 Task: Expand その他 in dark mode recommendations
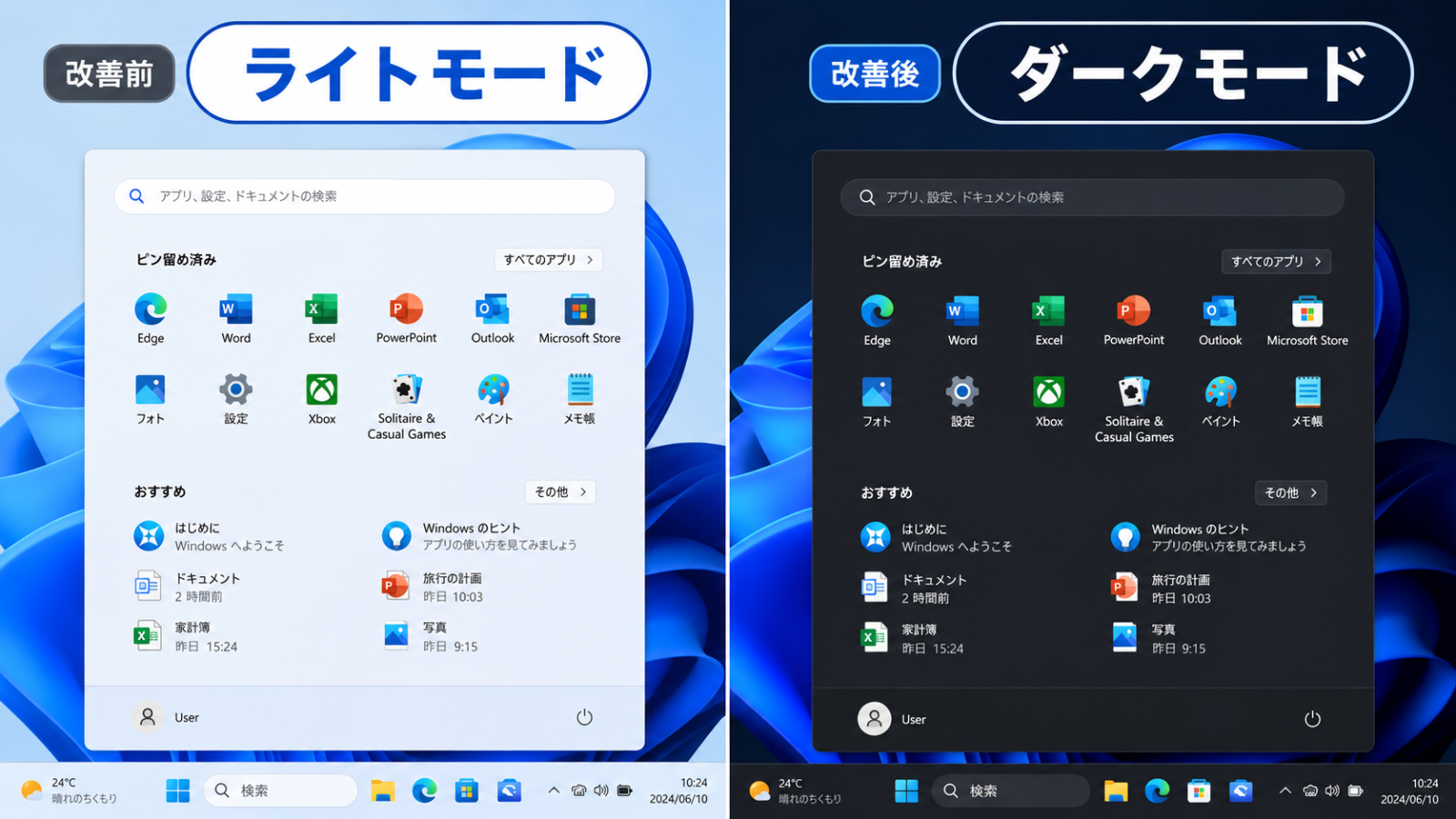[1290, 492]
